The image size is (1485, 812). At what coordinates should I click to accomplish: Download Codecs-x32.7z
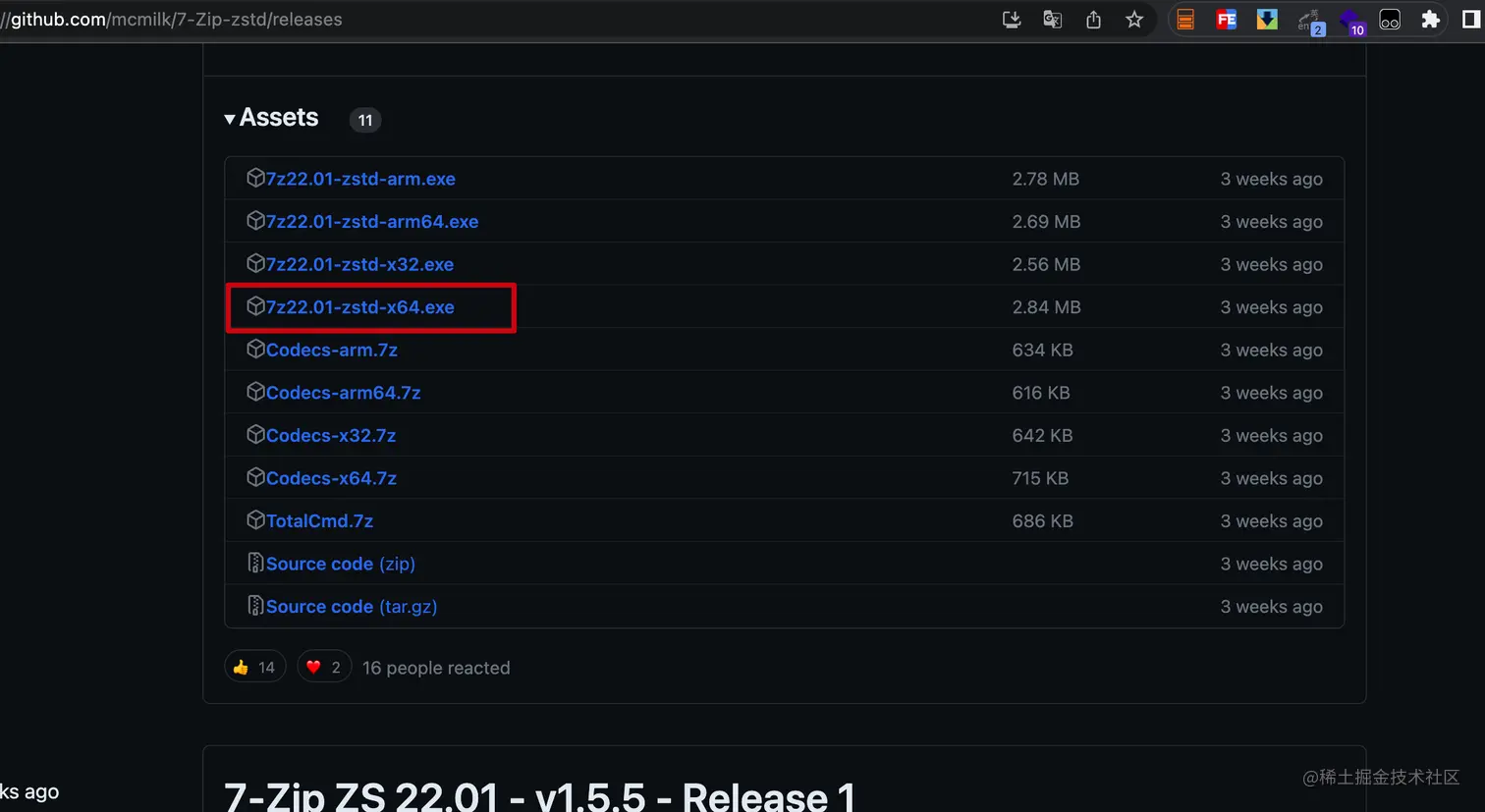point(331,435)
